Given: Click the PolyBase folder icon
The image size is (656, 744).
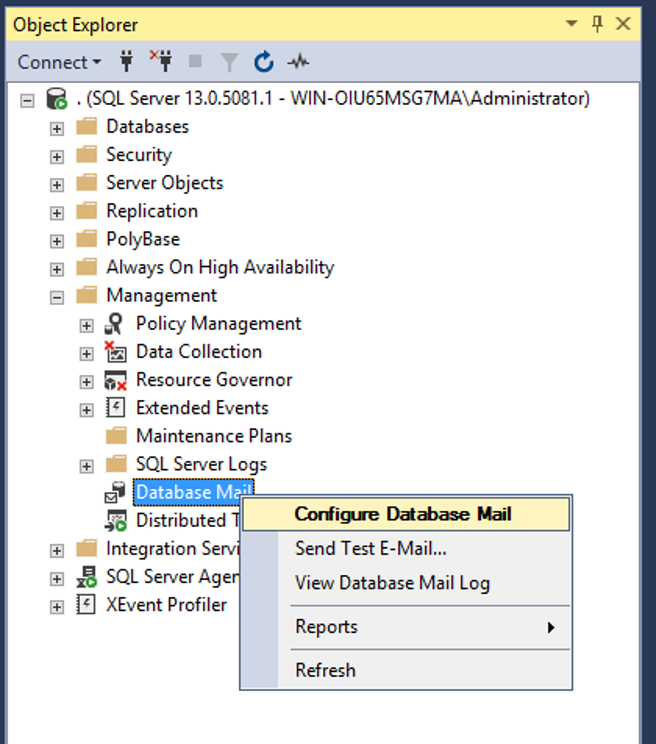Looking at the screenshot, I should (87, 239).
